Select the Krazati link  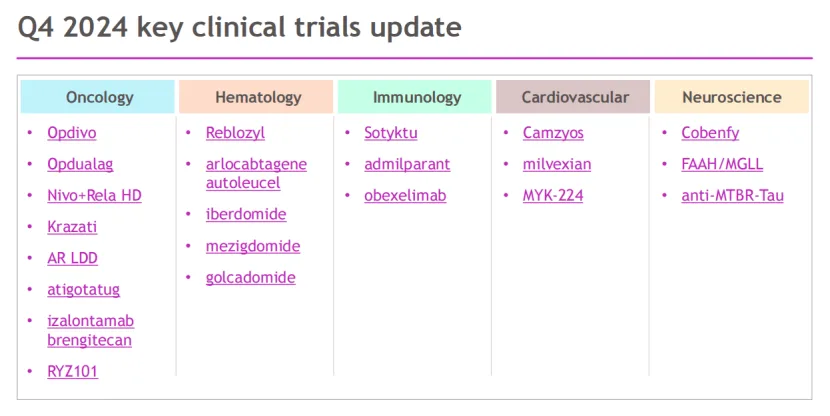point(72,227)
